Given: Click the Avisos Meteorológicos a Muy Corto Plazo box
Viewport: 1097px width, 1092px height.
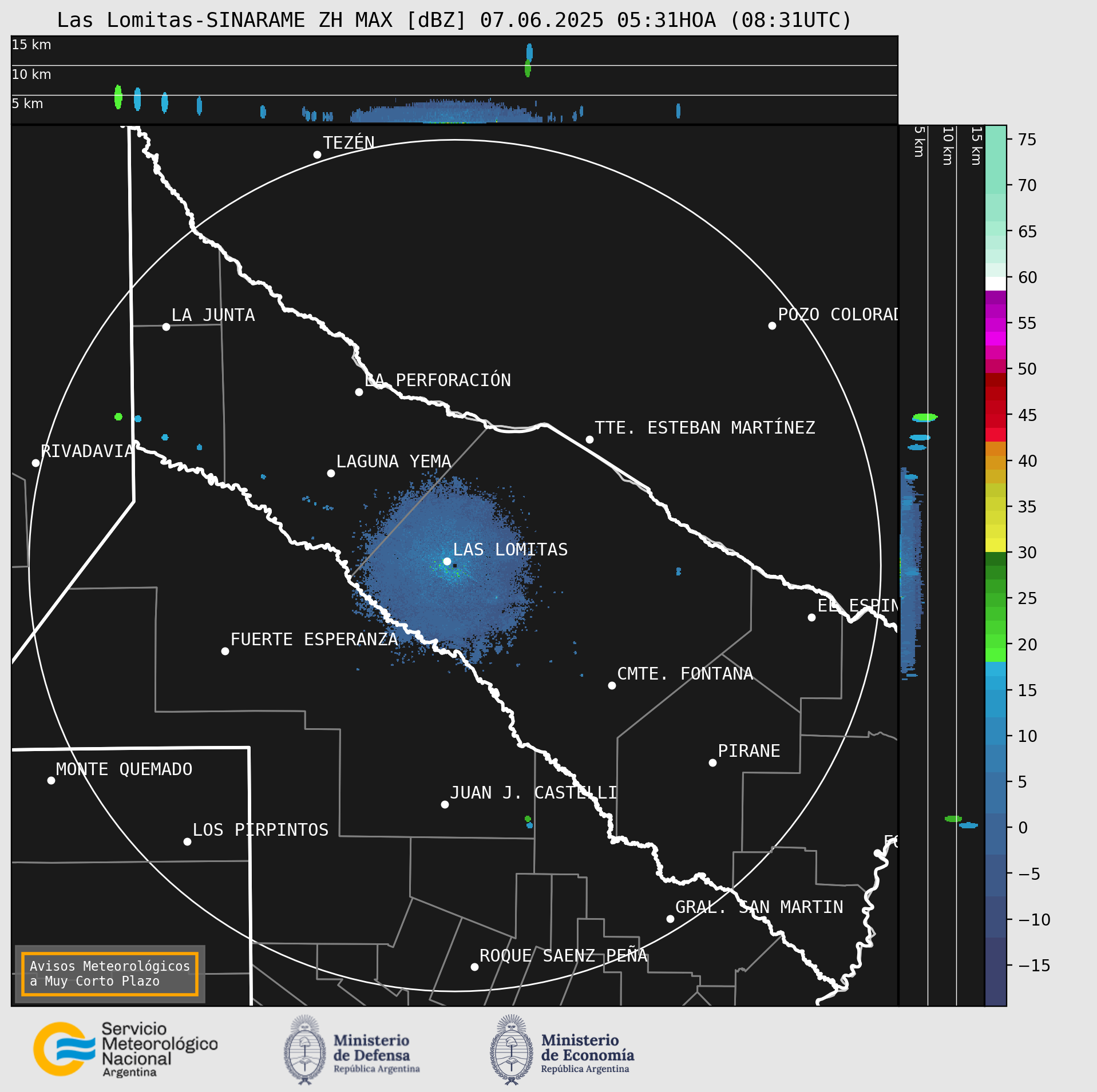Looking at the screenshot, I should pyautogui.click(x=110, y=974).
